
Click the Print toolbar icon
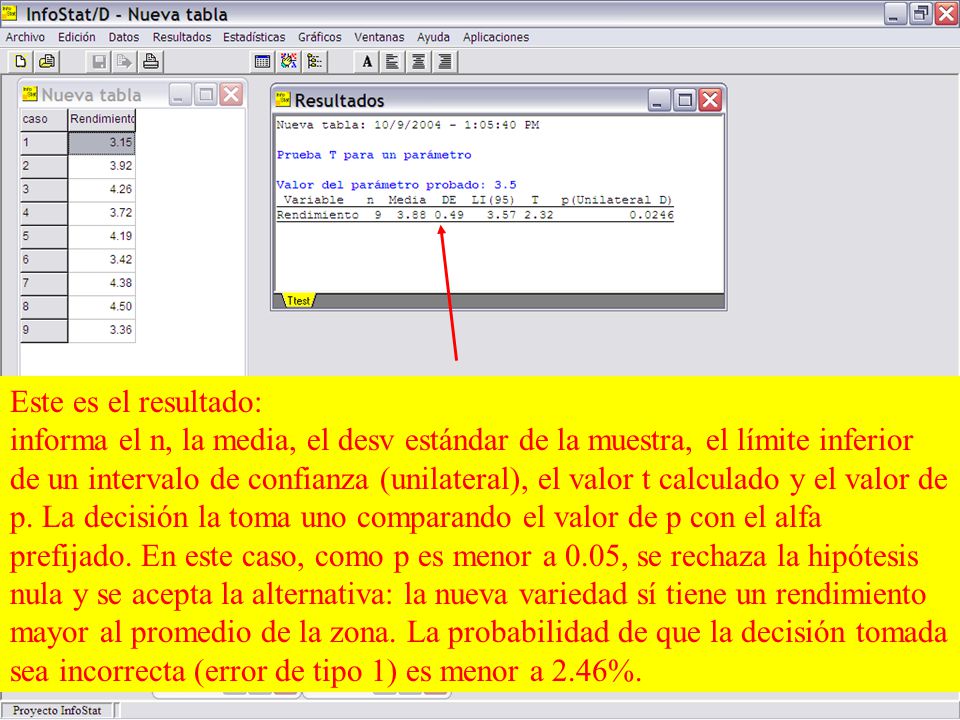(x=151, y=61)
